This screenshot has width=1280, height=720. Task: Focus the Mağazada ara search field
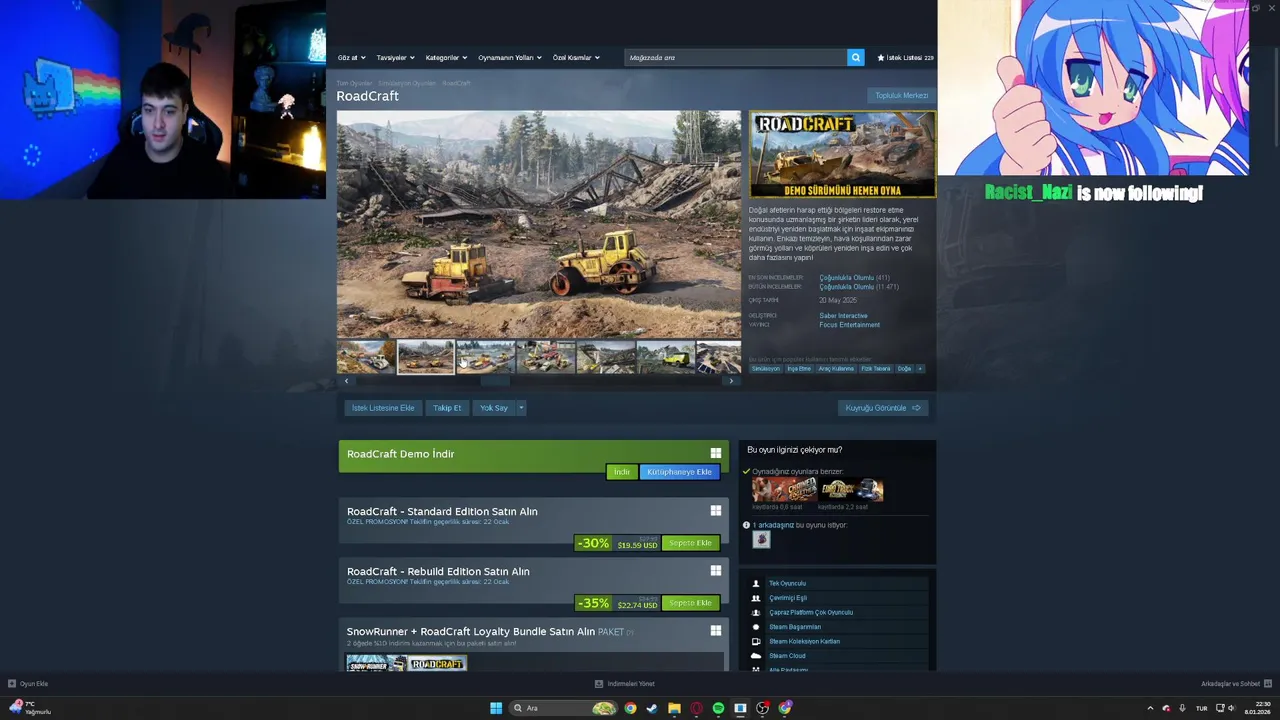click(x=735, y=58)
